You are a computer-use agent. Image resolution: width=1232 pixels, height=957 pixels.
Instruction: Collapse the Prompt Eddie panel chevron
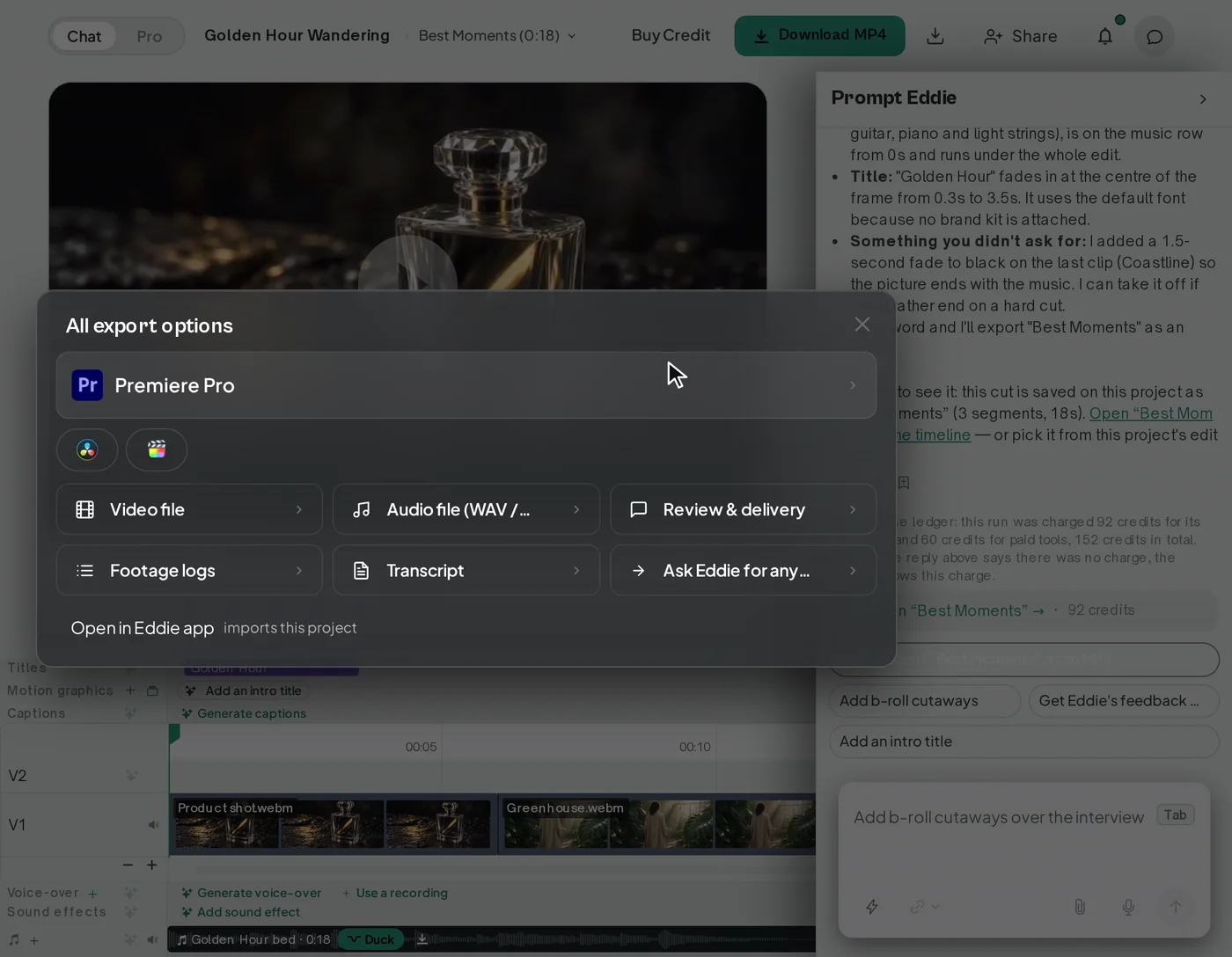[x=1203, y=99]
